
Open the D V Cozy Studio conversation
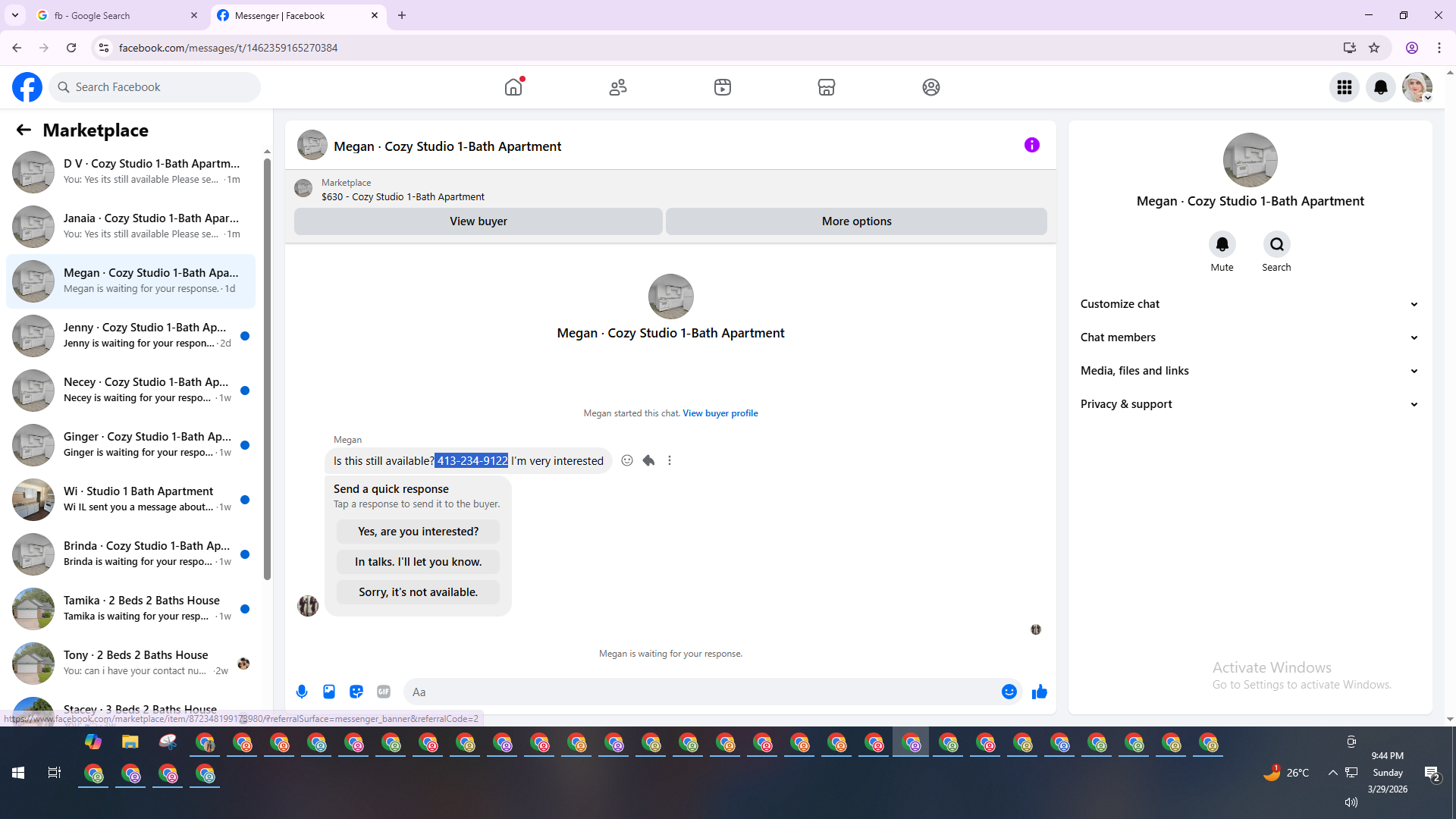[131, 171]
